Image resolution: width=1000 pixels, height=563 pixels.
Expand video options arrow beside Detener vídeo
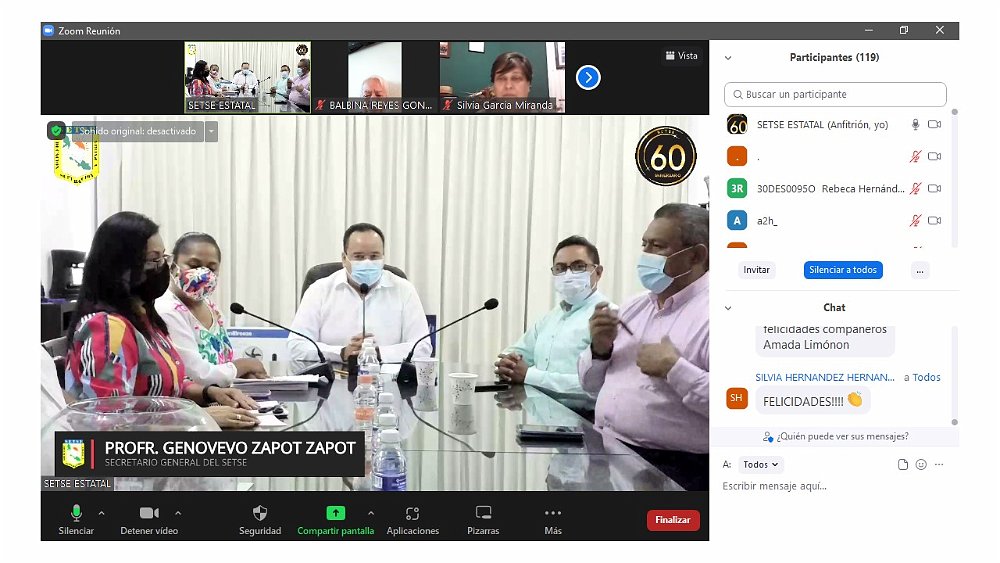(178, 513)
